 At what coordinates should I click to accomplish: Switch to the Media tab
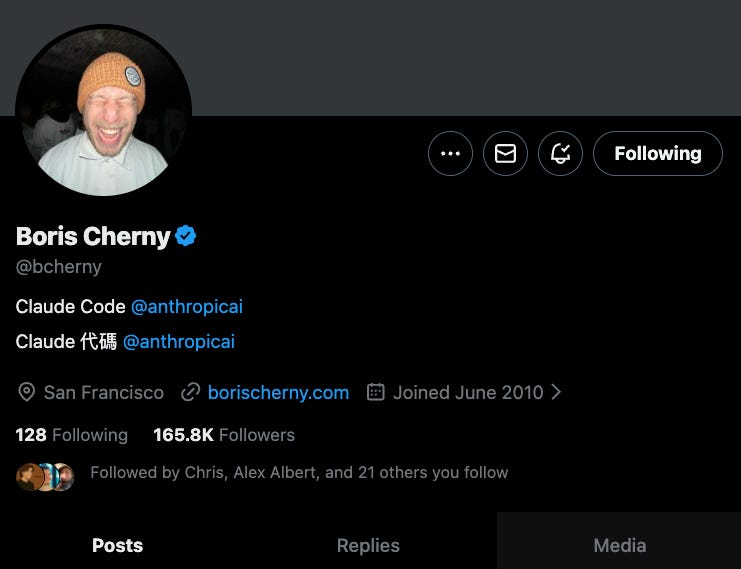click(620, 545)
